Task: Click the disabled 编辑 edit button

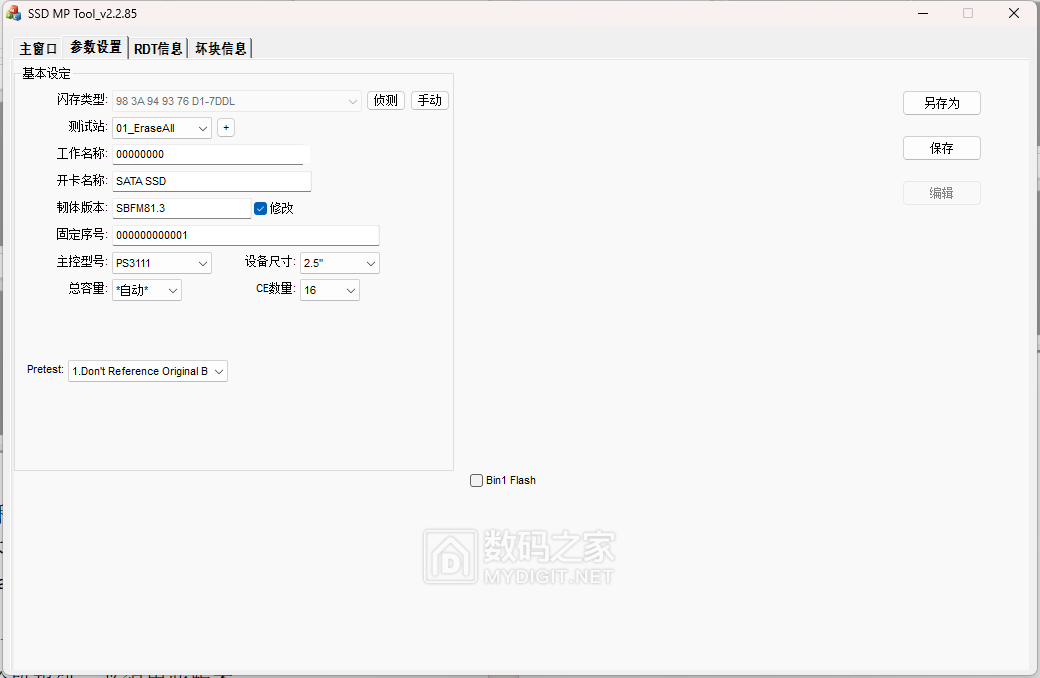Action: click(941, 193)
